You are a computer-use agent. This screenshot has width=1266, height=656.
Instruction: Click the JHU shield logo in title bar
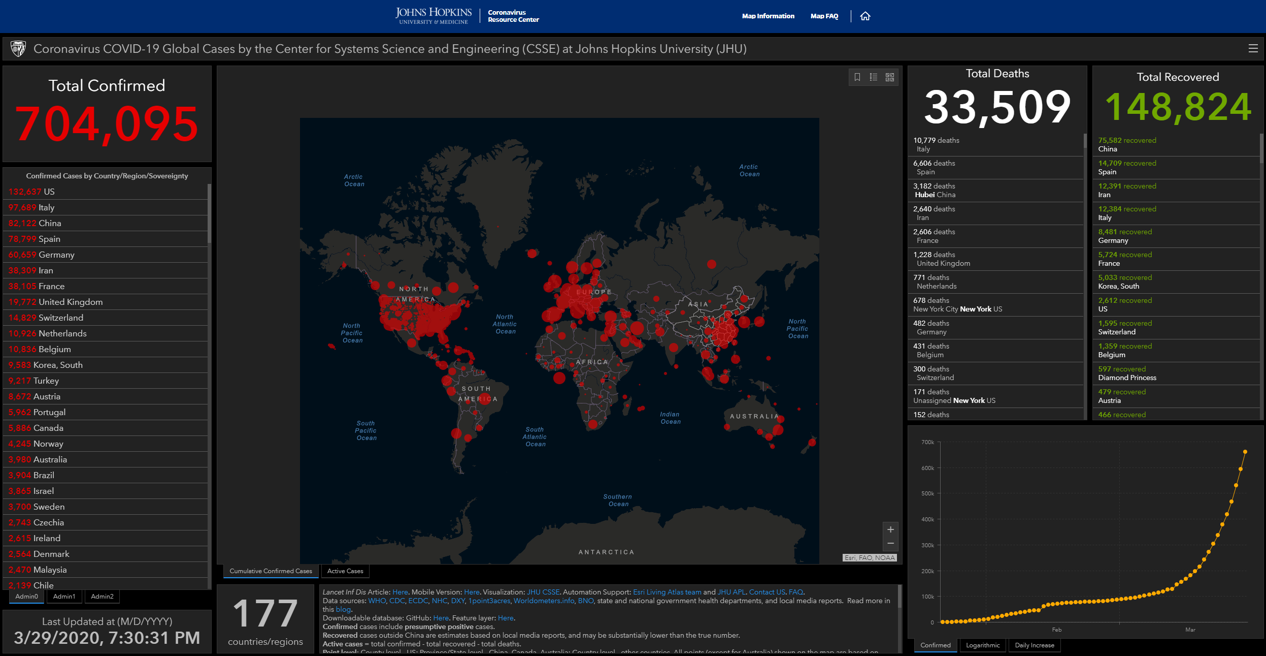tap(18, 48)
